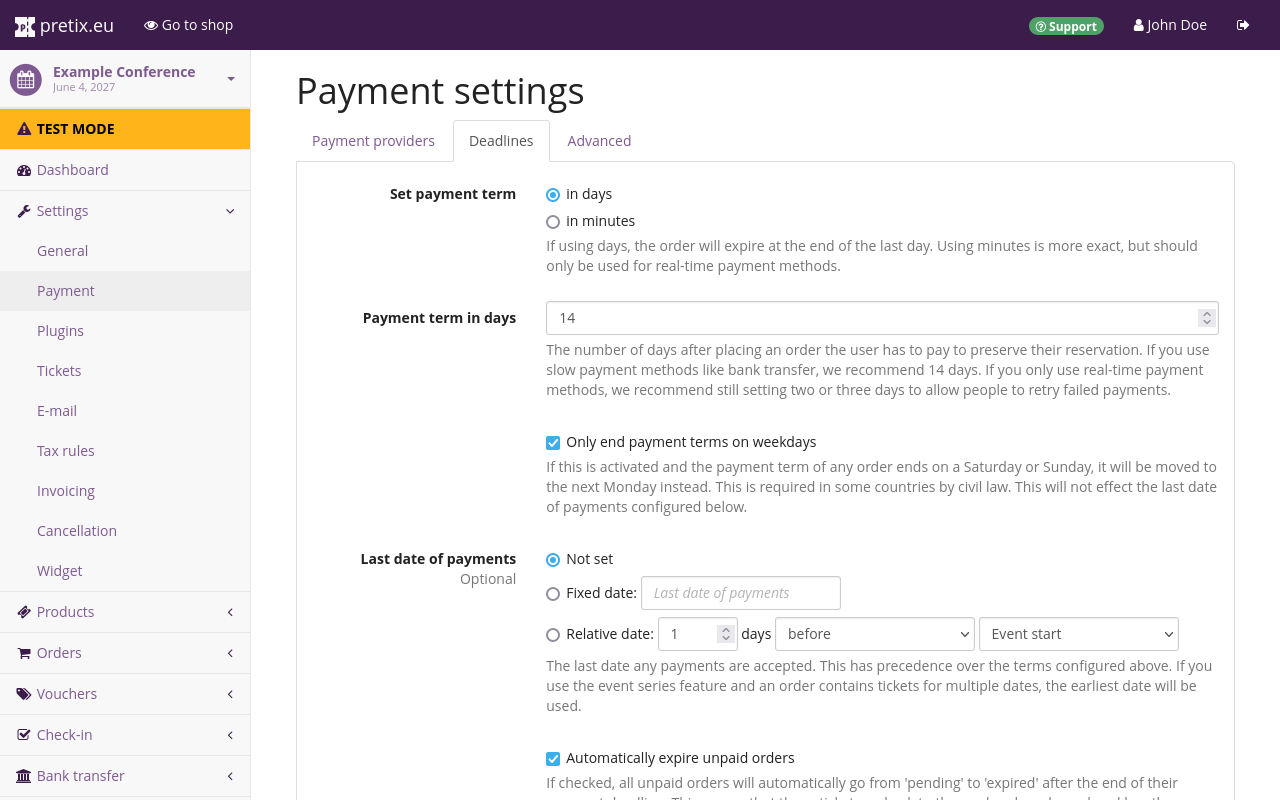Image resolution: width=1280 pixels, height=800 pixels.
Task: Click the warning icon in TEST MODE
Action: coord(24,129)
